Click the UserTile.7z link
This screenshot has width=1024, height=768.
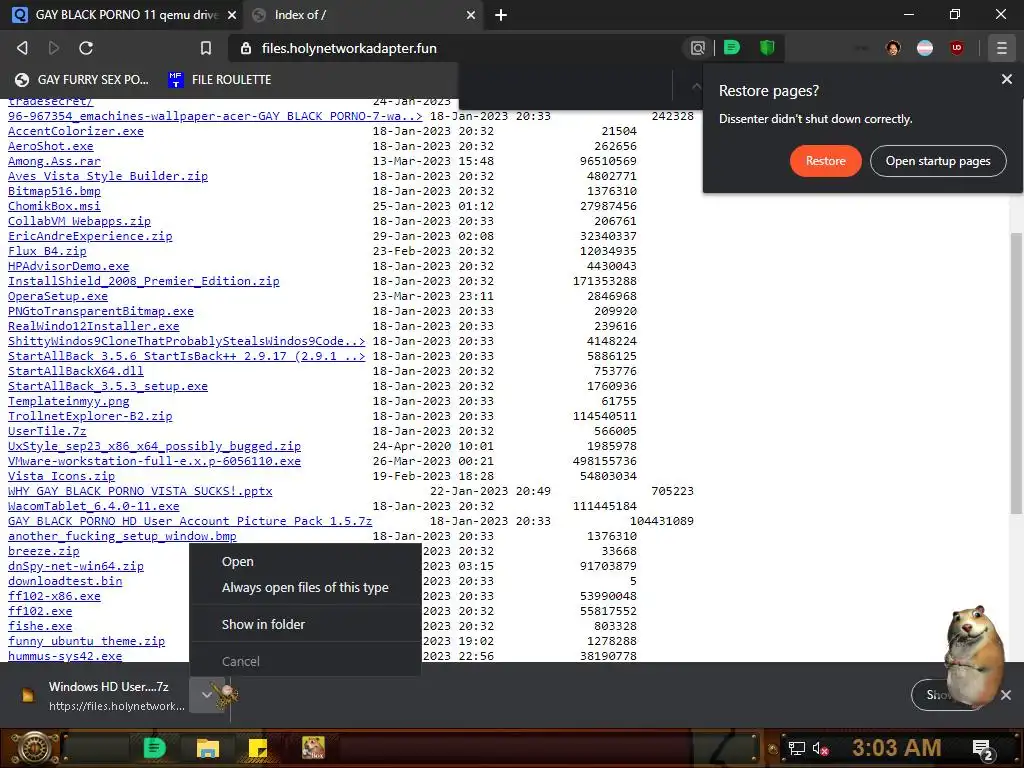[x=47, y=431]
